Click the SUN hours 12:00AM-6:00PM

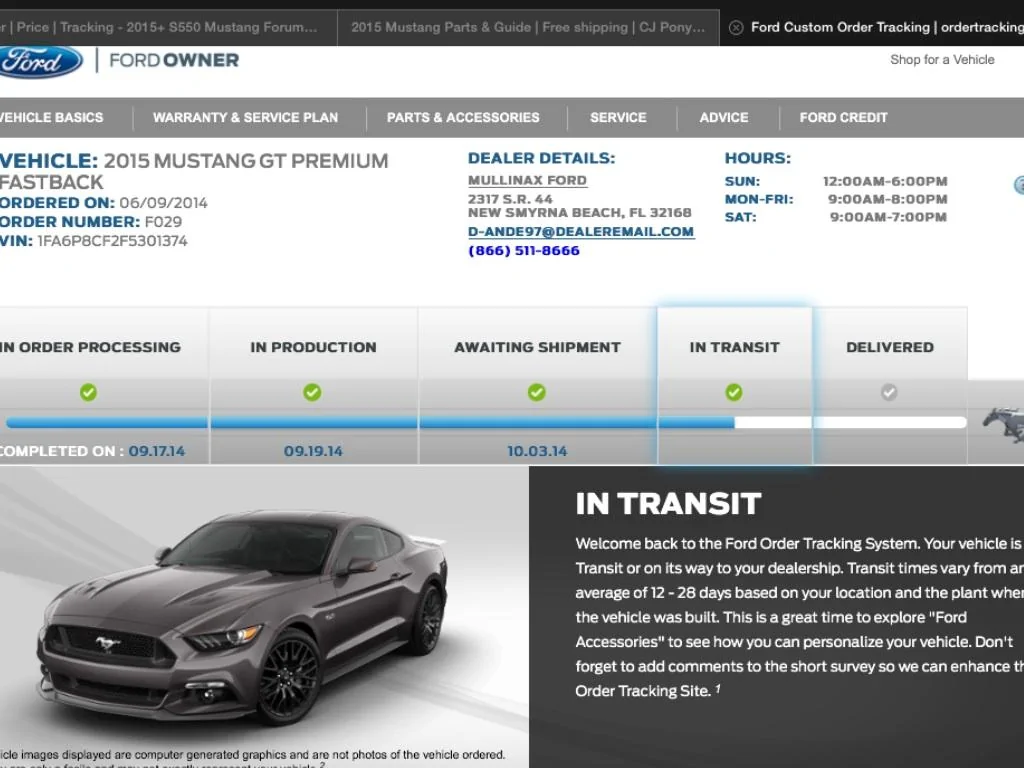[885, 182]
